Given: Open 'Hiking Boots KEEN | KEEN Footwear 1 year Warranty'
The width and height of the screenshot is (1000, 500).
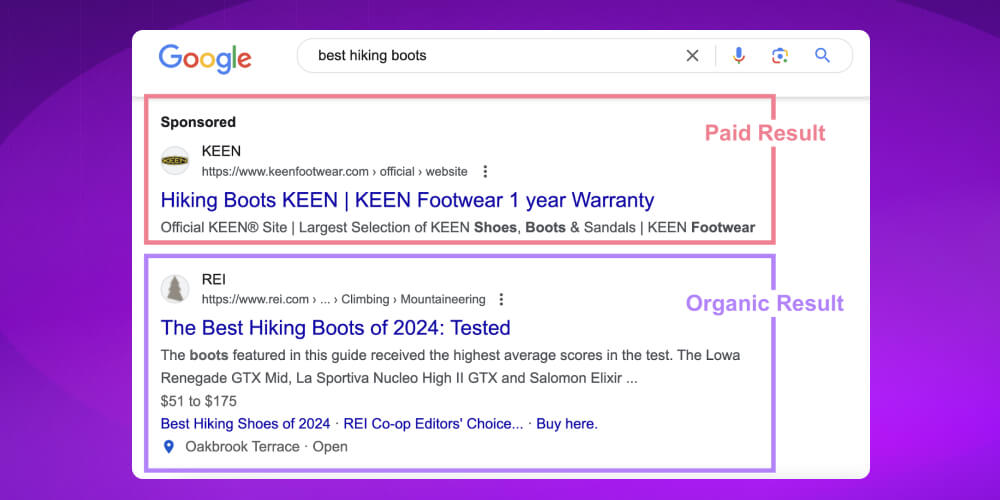Looking at the screenshot, I should coord(408,200).
